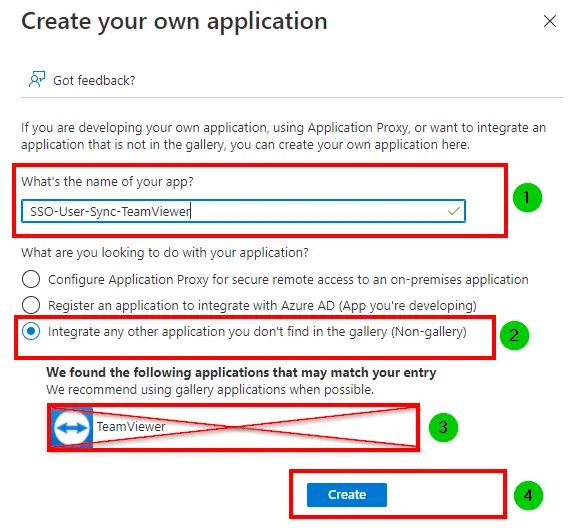This screenshot has height=528, width=571.
Task: Open the Got feedback? link
Action: (x=94, y=80)
